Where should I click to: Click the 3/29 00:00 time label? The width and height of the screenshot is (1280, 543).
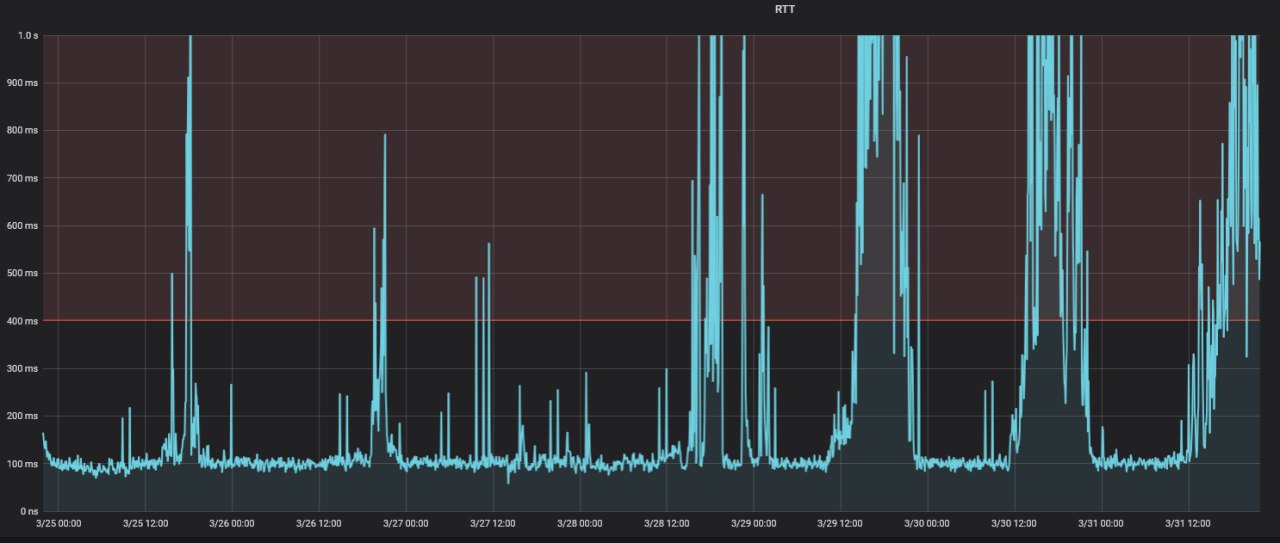click(754, 523)
